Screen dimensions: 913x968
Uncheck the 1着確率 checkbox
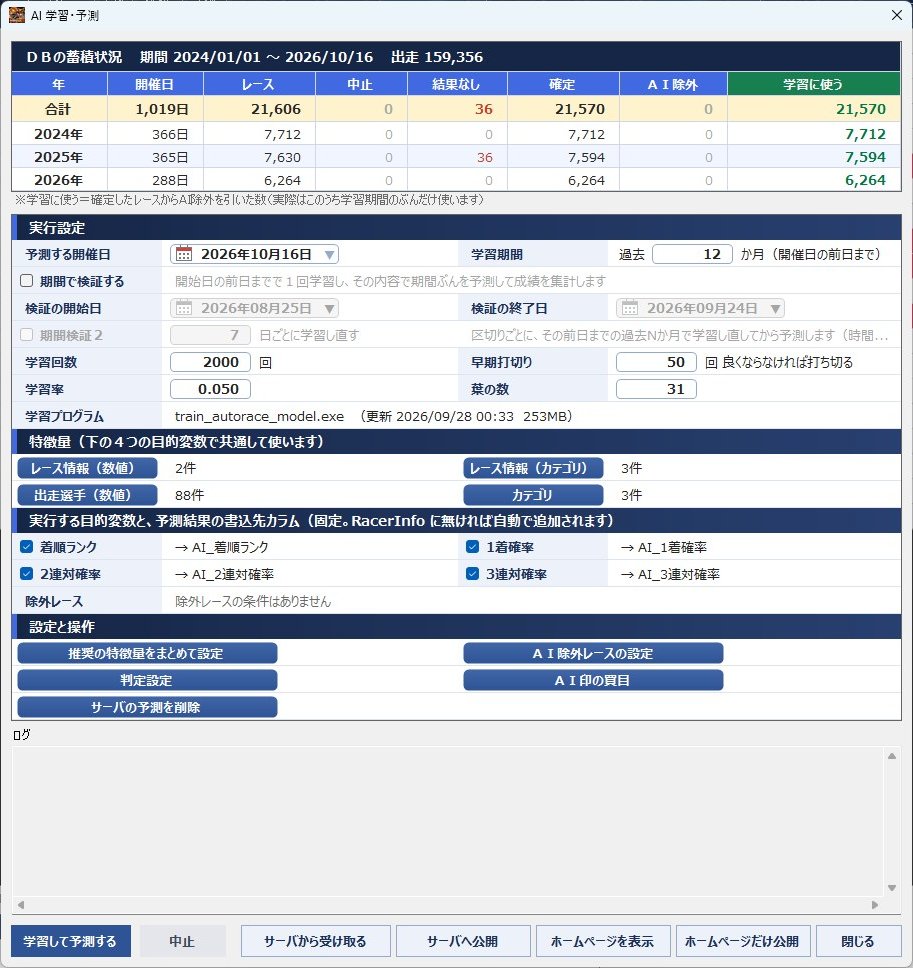click(472, 547)
